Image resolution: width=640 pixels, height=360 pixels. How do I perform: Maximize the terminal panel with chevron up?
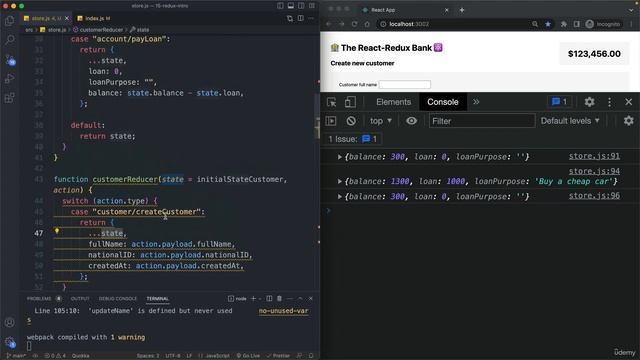pos(300,299)
